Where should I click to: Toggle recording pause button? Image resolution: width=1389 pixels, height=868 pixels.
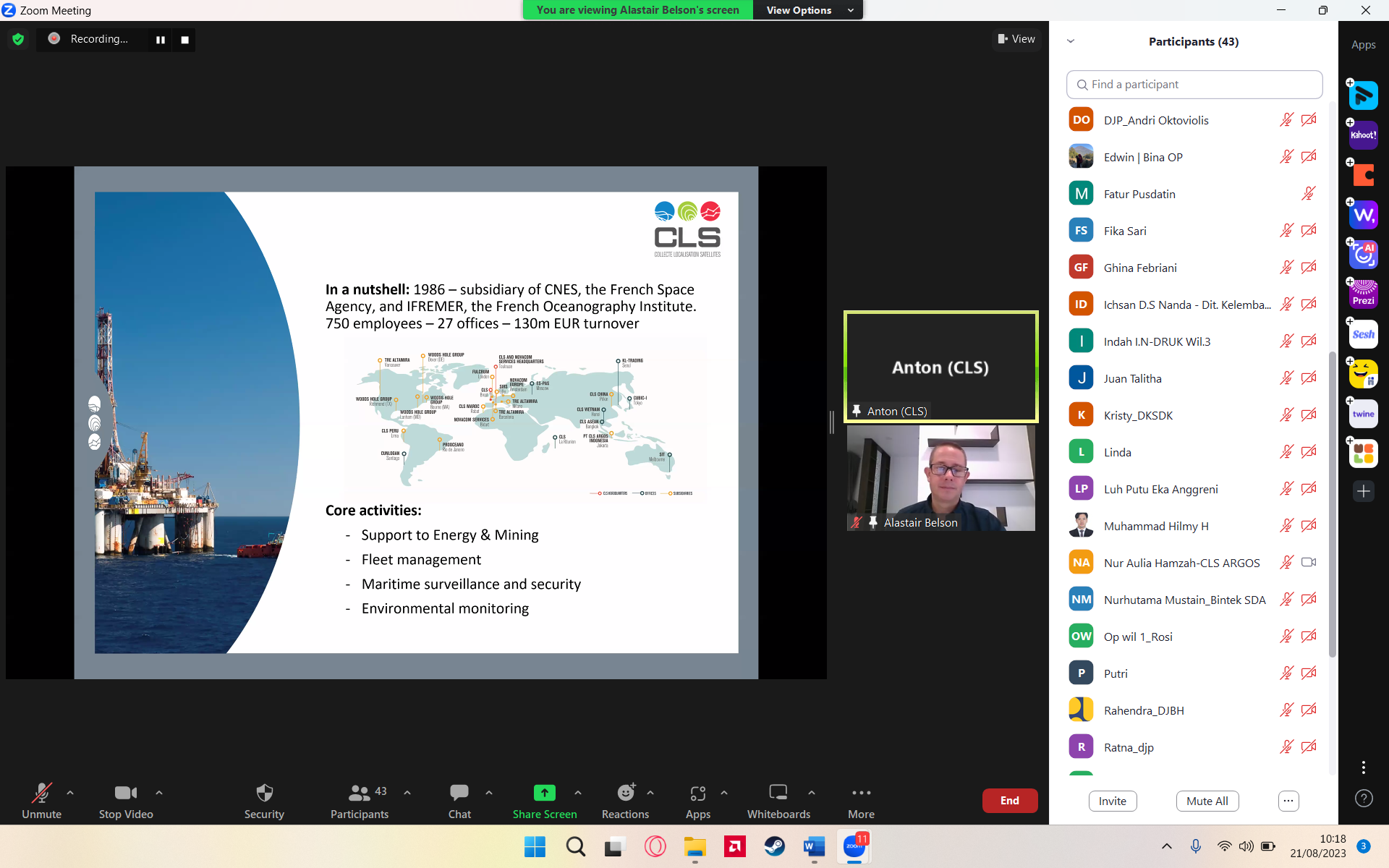160,39
